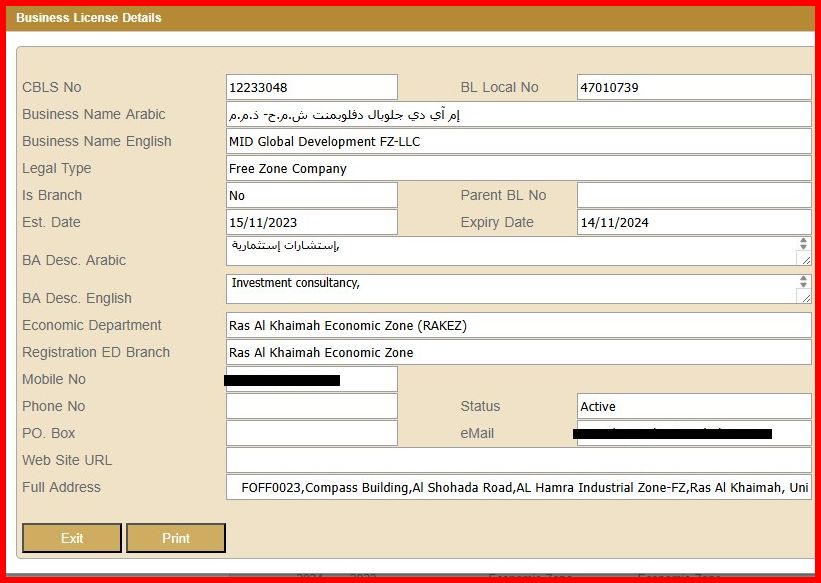Click the Business License Details title
Image resolution: width=821 pixels, height=583 pixels.
(x=88, y=18)
